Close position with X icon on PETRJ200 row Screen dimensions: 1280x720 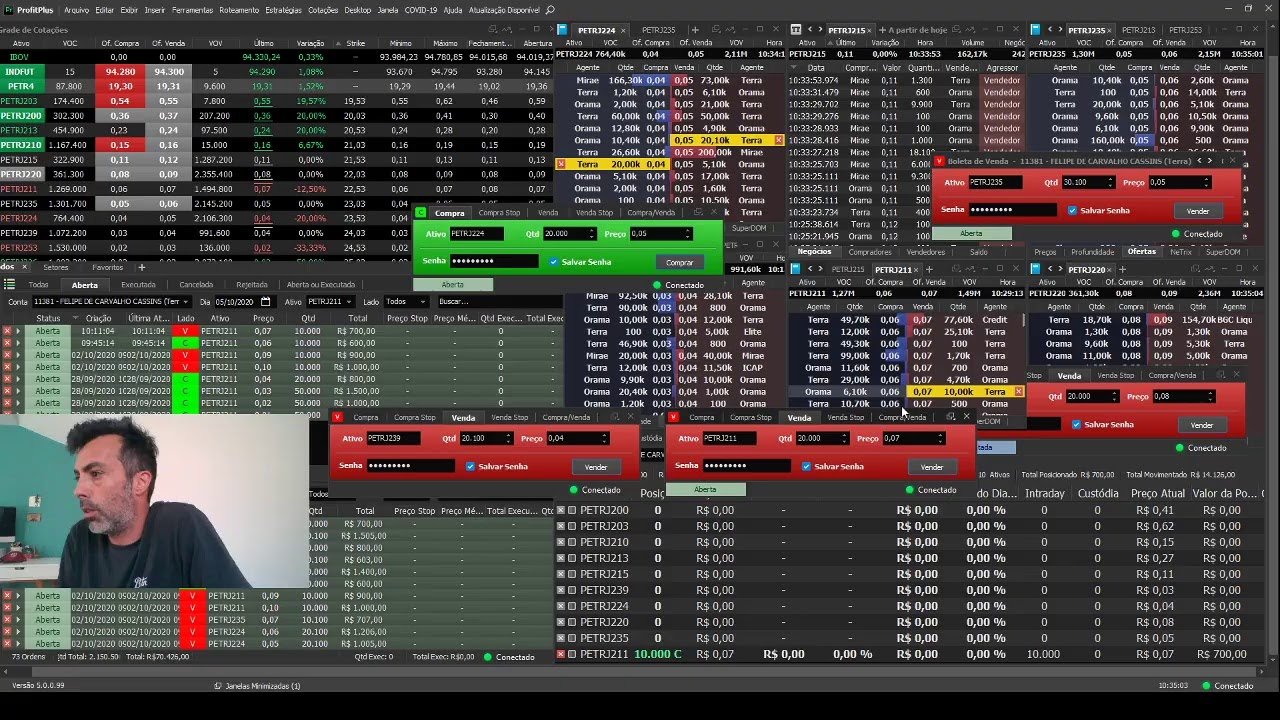[561, 510]
